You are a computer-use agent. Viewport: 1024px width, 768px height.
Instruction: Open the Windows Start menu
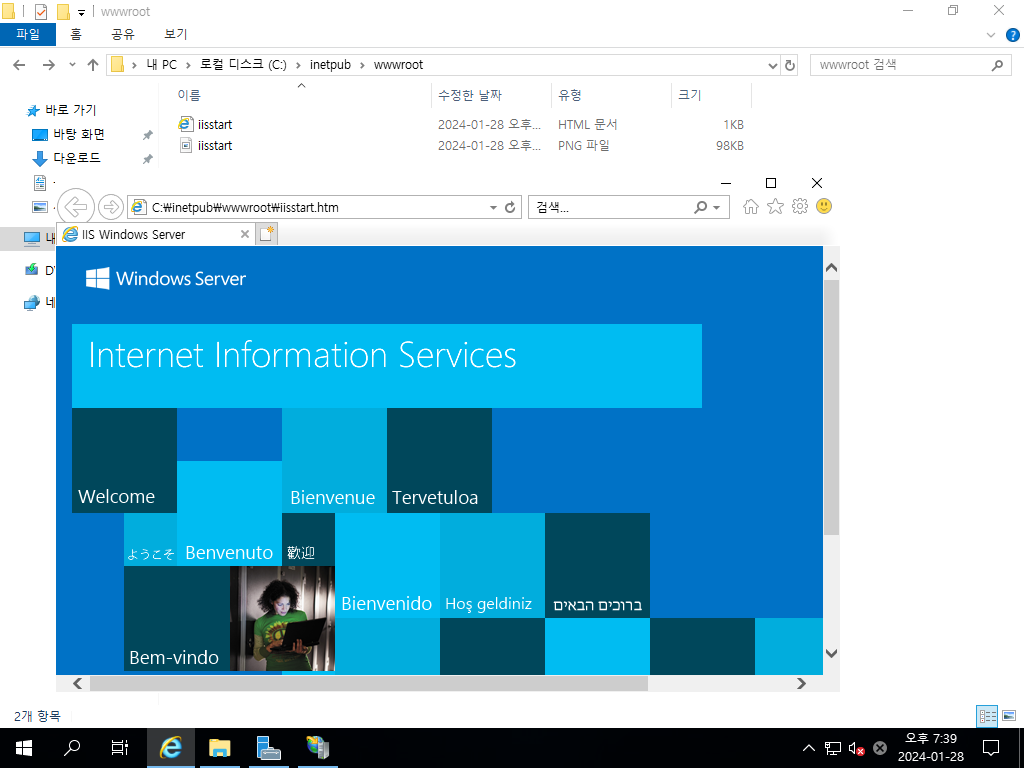click(x=24, y=748)
